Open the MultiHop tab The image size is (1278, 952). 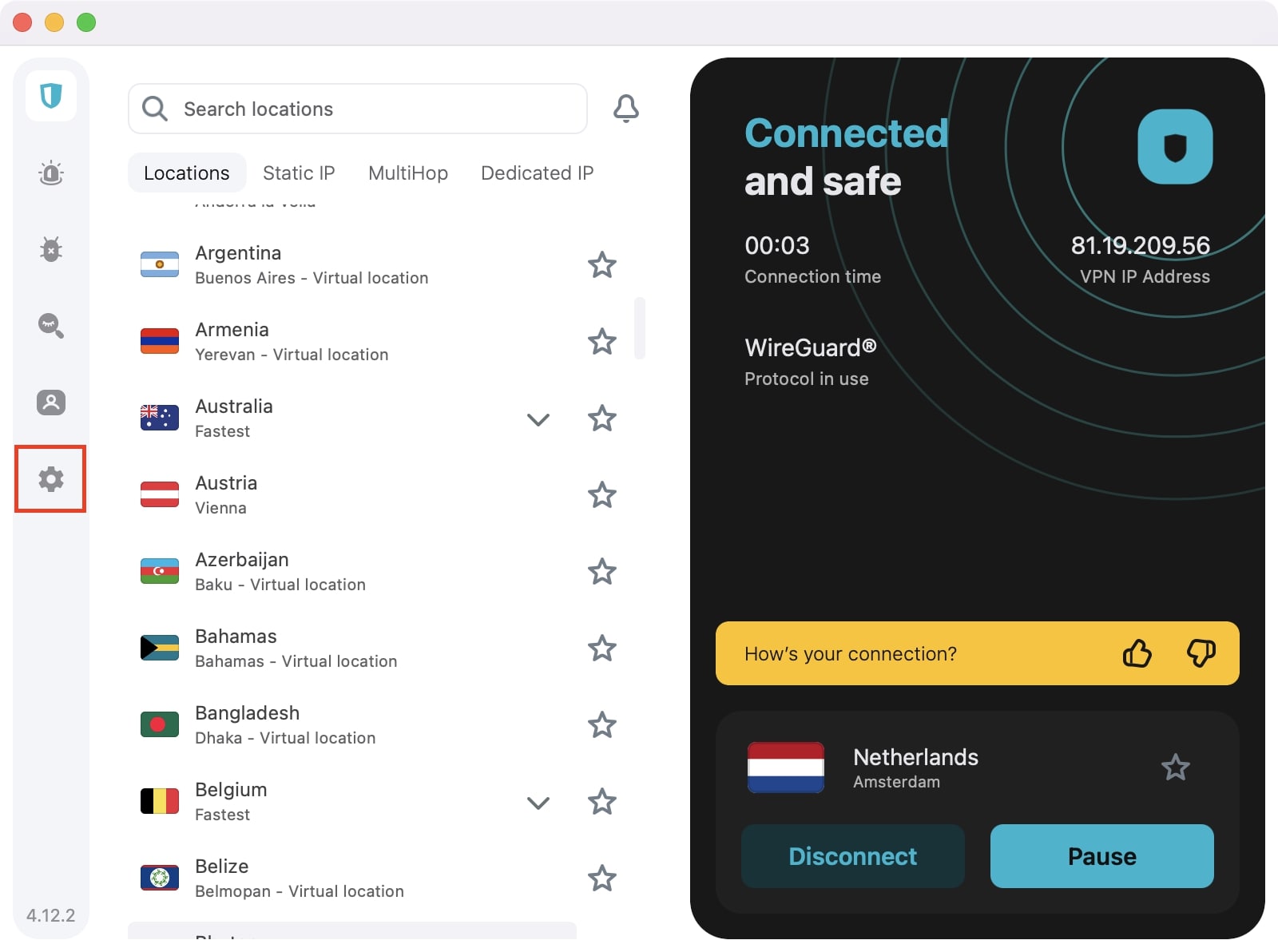coord(408,173)
